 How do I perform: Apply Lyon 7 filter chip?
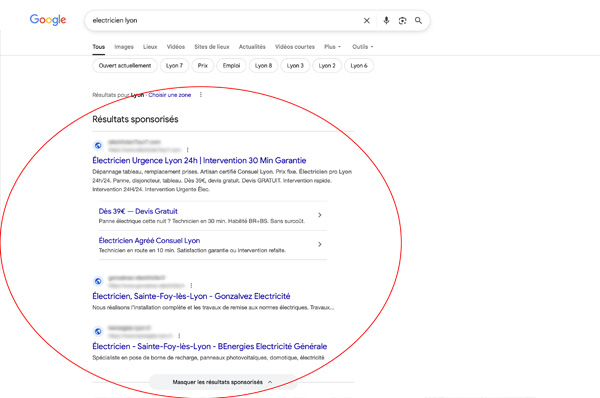click(x=174, y=65)
